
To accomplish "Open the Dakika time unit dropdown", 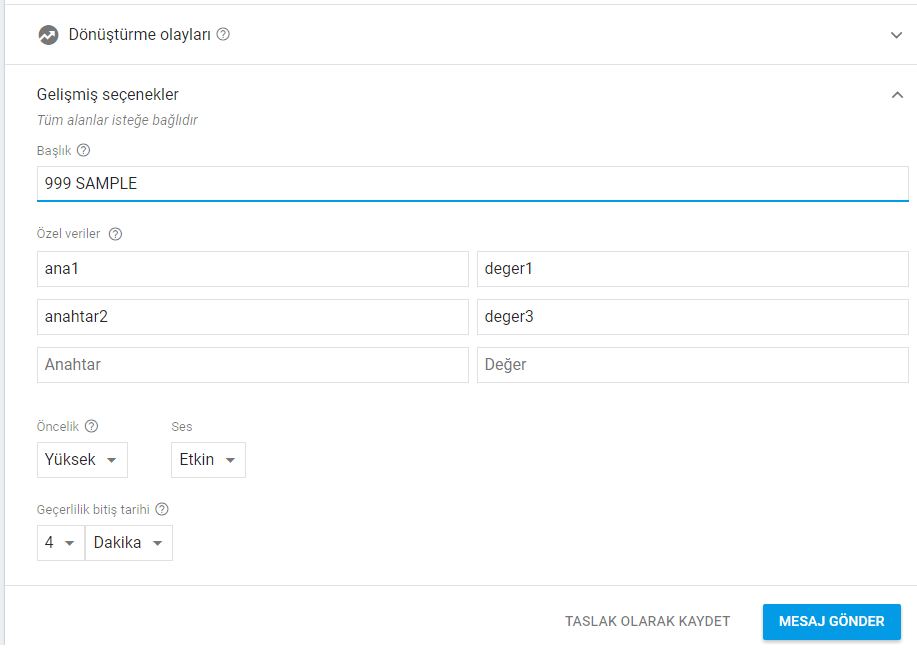I will pyautogui.click(x=129, y=543).
